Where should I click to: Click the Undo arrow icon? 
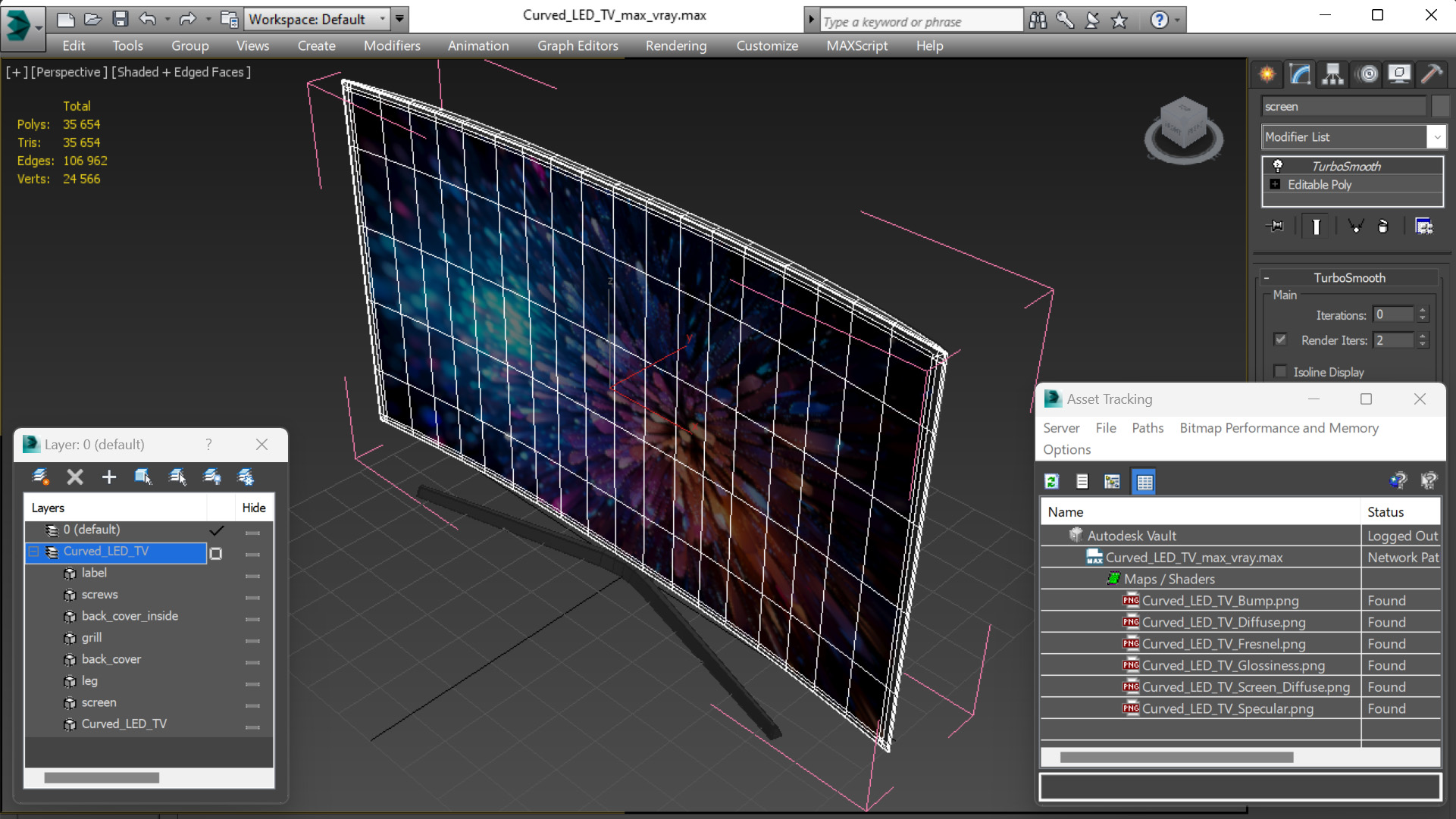tap(148, 19)
